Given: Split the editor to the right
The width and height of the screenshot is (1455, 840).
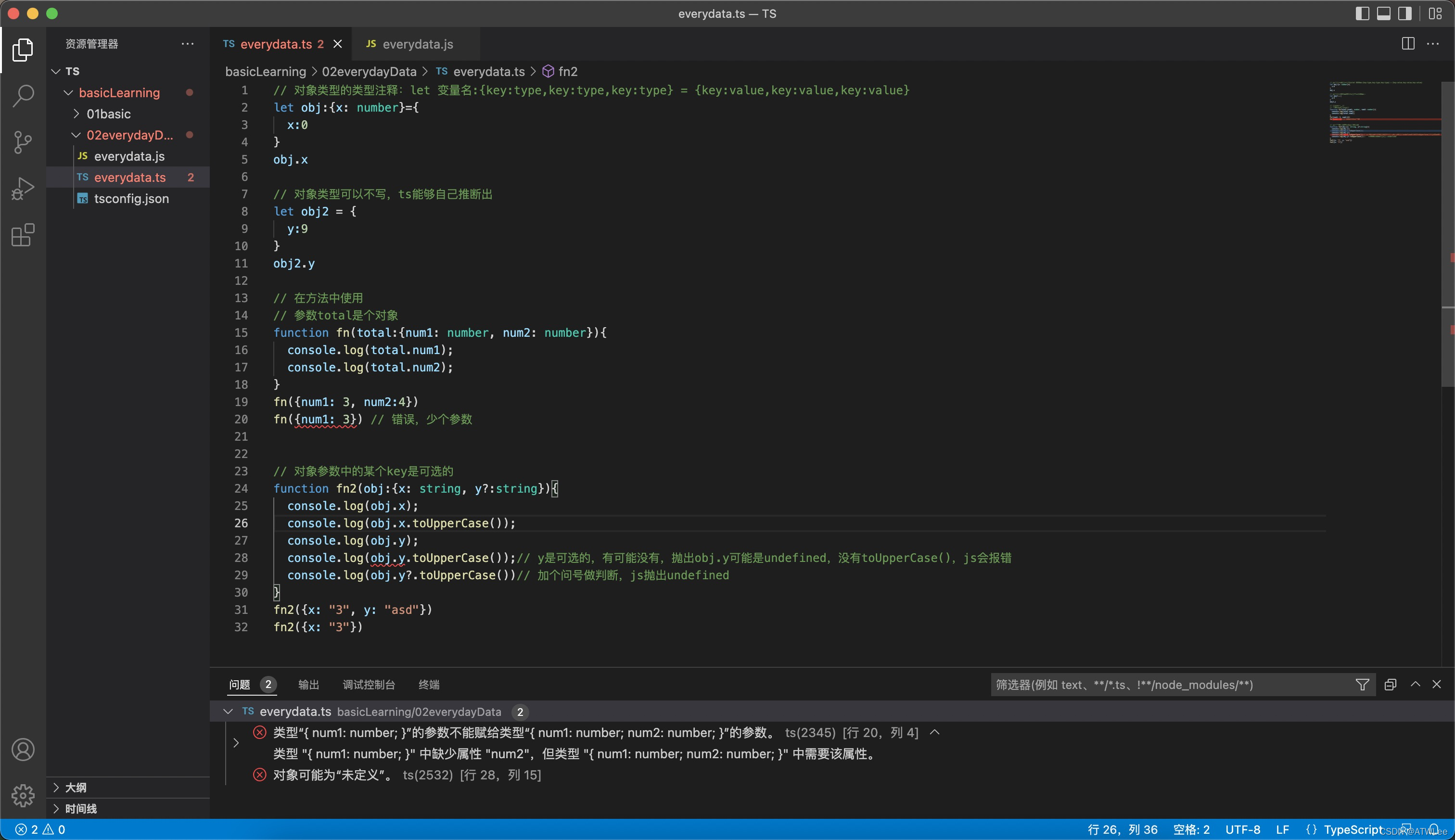Looking at the screenshot, I should coord(1408,44).
